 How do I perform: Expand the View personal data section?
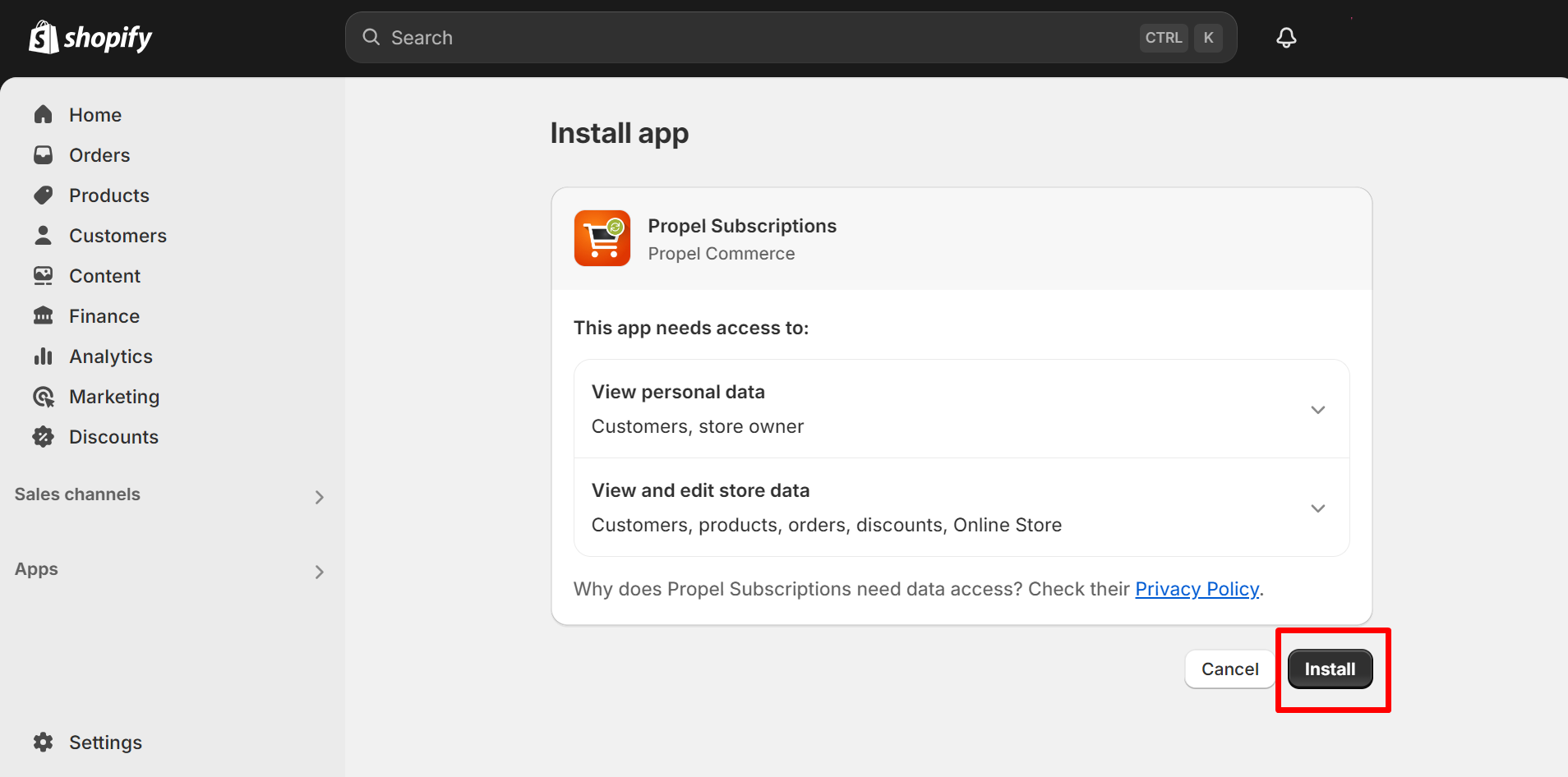1317,409
